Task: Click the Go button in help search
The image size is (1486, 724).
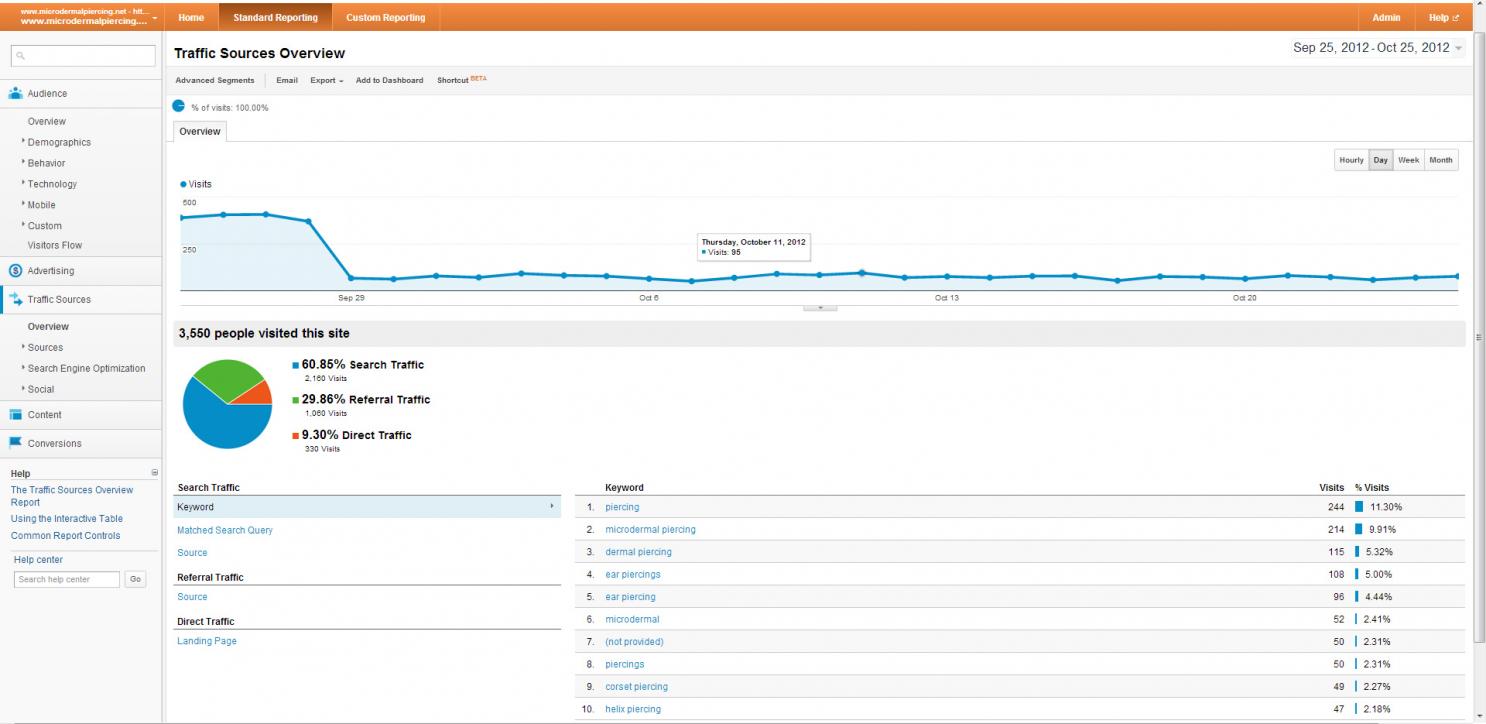Action: point(135,579)
